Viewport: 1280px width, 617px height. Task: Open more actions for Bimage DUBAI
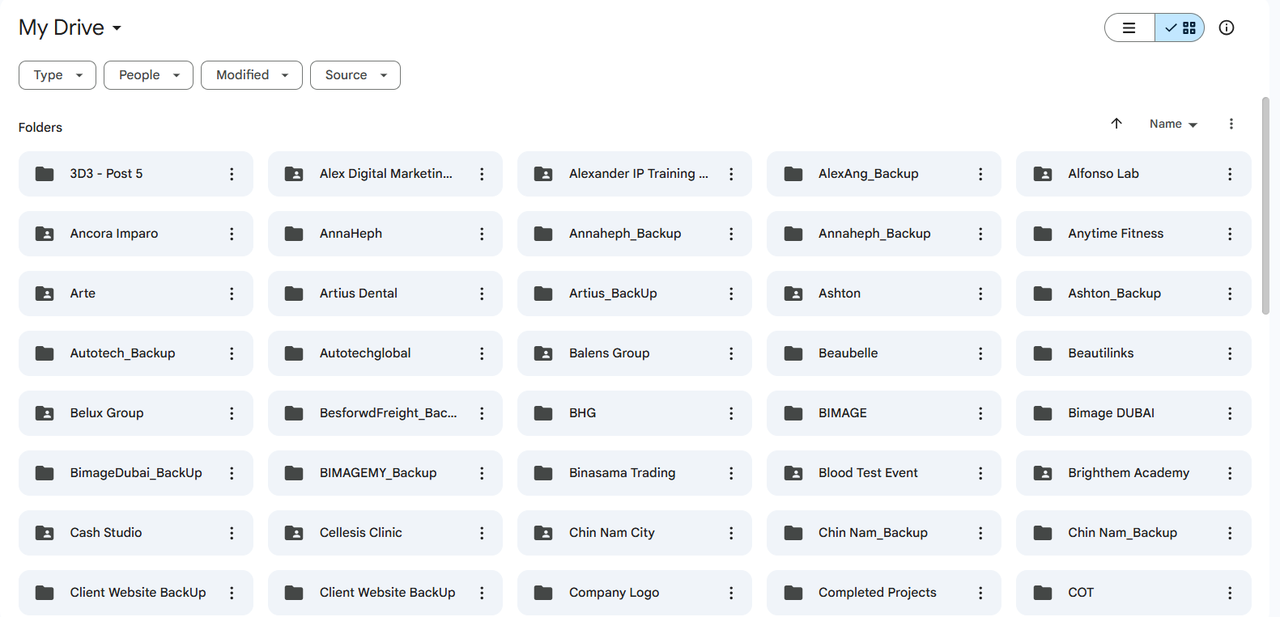click(1230, 413)
